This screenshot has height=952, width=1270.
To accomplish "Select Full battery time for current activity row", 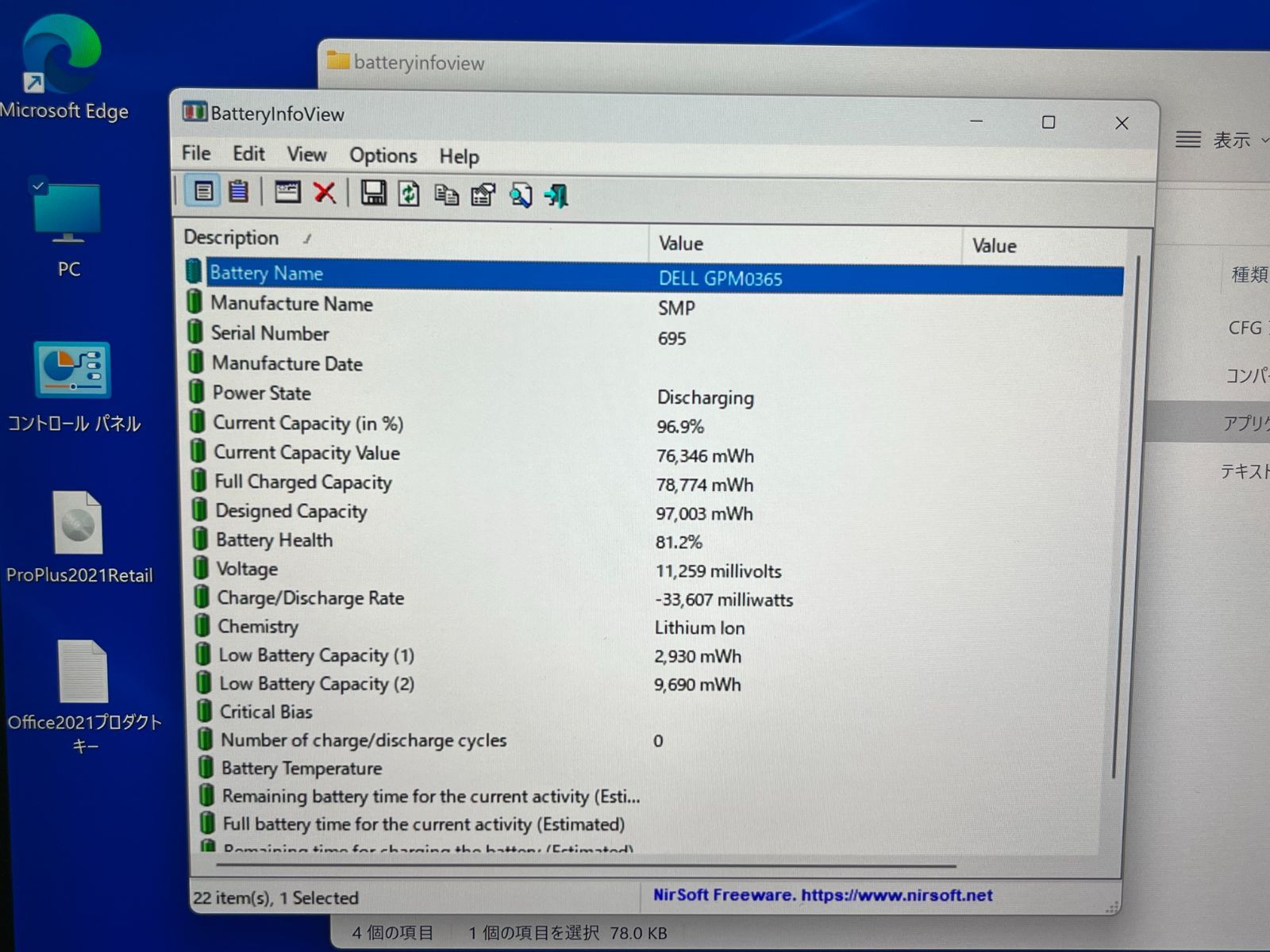I will pos(655,823).
